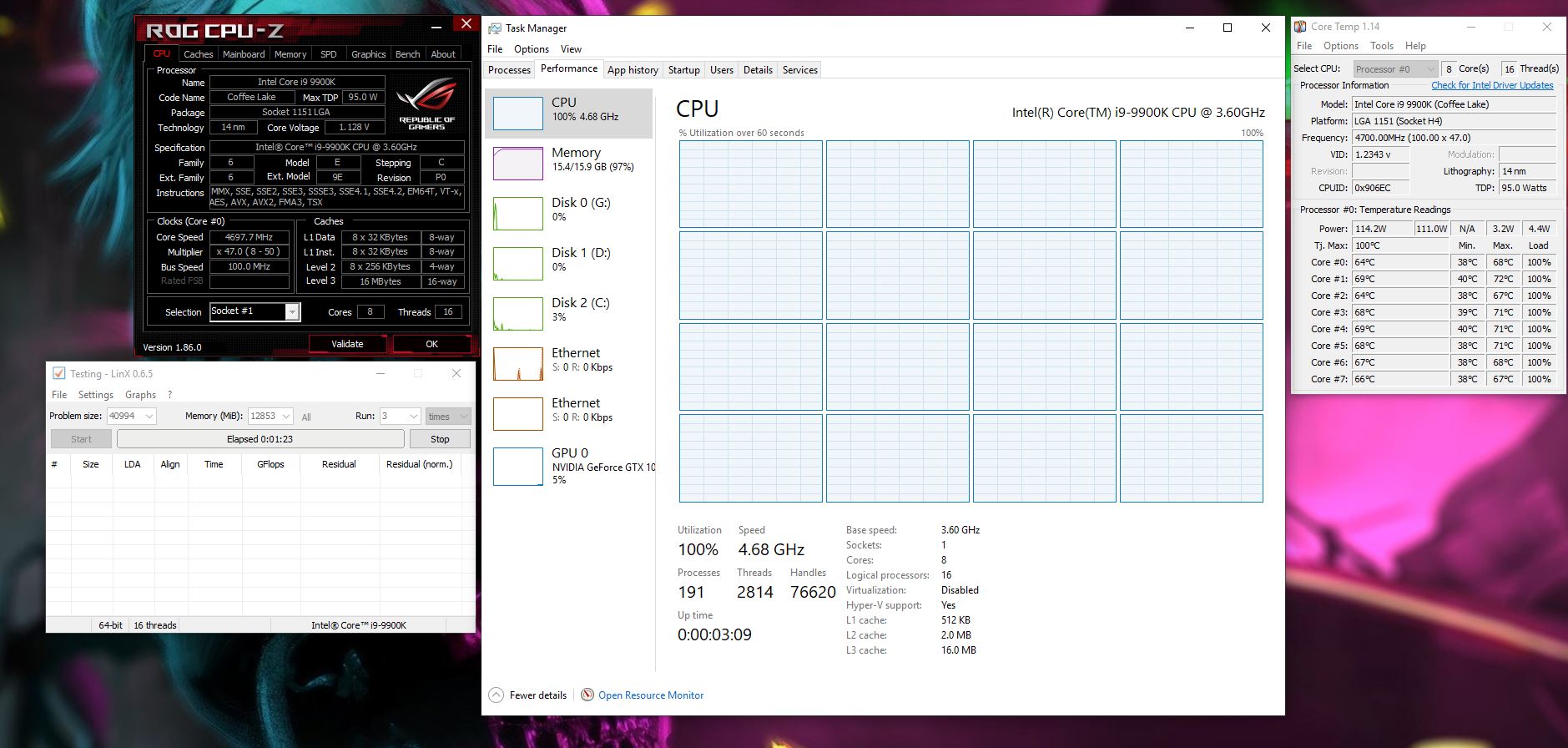Open the Select CPU dropdown in Core Temp

point(1395,68)
